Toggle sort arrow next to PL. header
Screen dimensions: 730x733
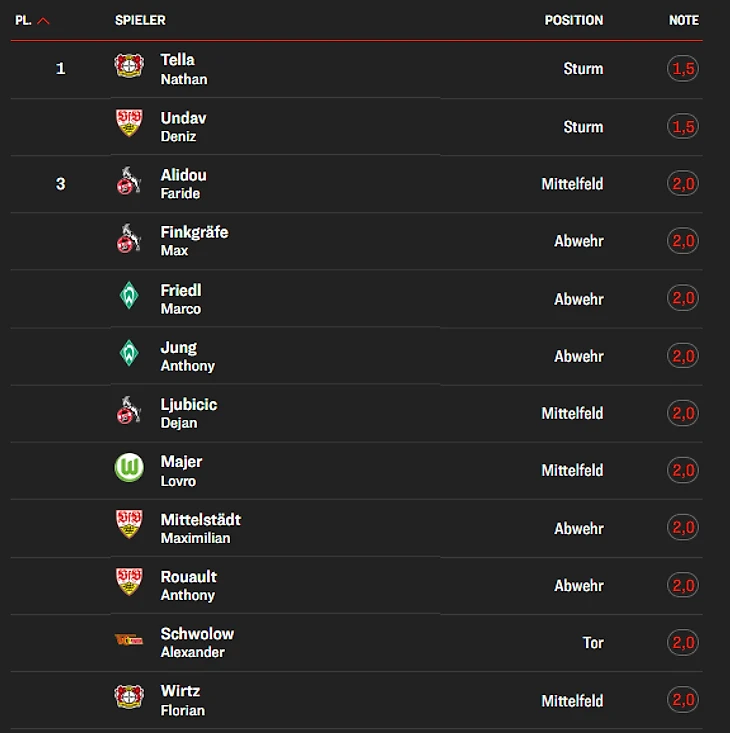click(x=43, y=21)
